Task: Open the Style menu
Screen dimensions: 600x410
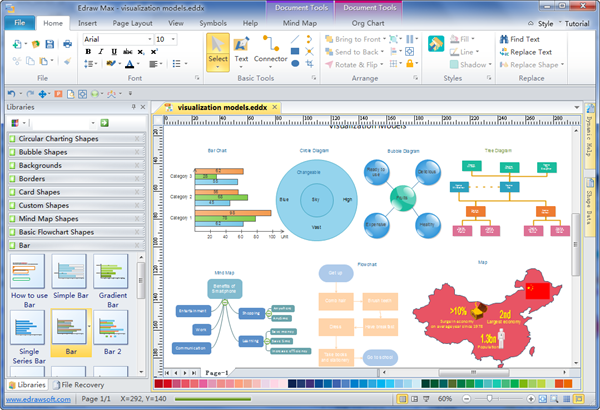Action: 545,24
